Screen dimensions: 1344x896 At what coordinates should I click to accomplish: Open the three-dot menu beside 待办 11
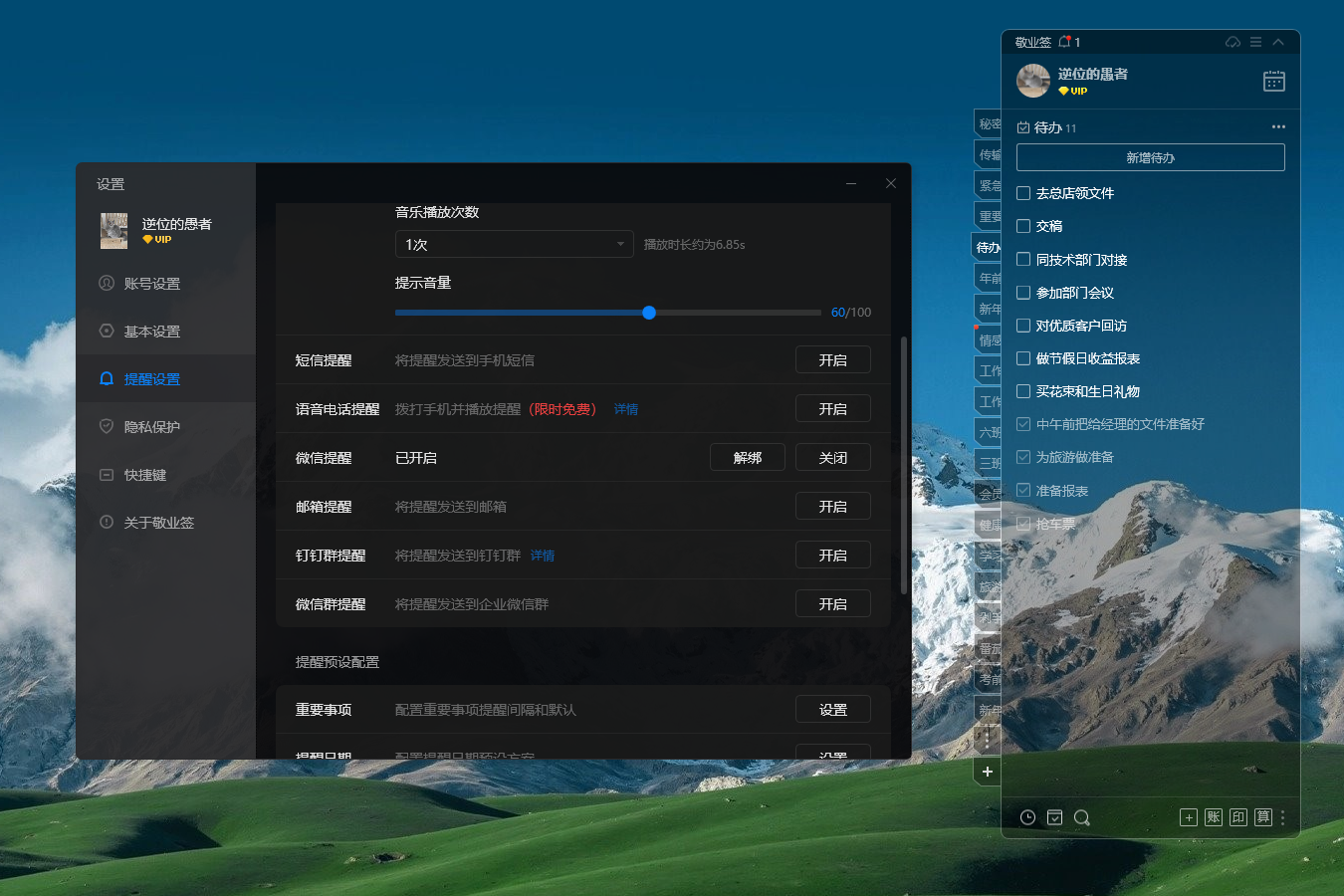point(1279,126)
